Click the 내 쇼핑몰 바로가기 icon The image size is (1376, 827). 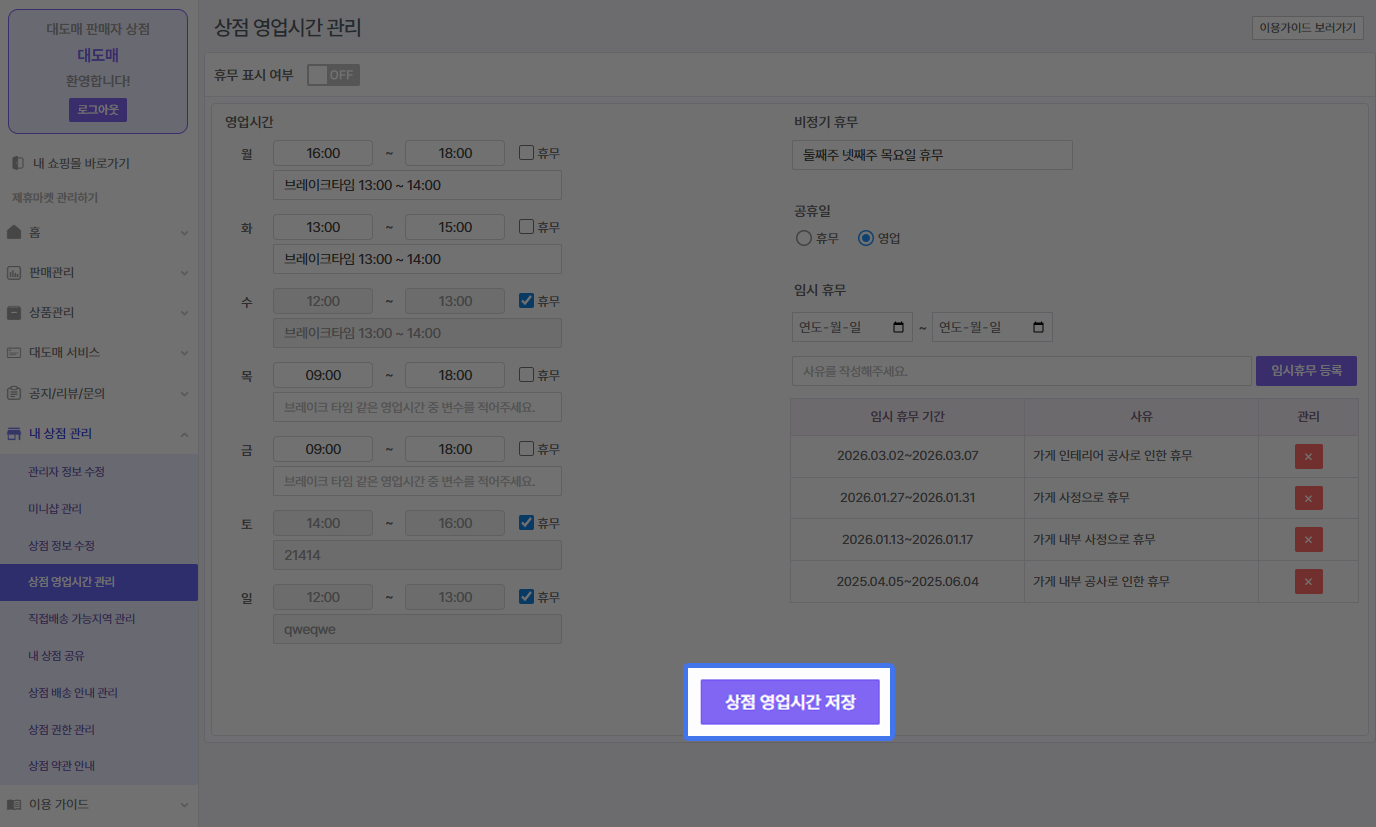point(17,163)
